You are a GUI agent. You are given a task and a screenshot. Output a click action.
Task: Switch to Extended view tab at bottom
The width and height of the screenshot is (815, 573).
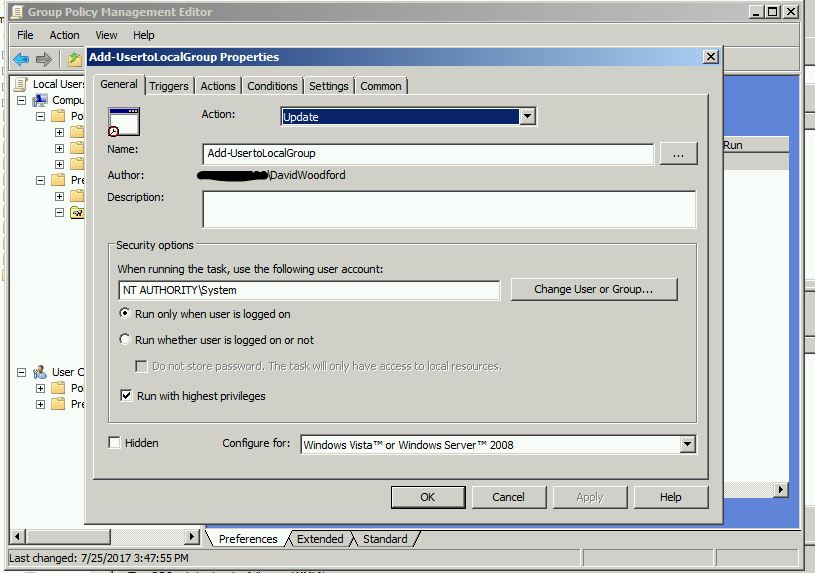(320, 539)
